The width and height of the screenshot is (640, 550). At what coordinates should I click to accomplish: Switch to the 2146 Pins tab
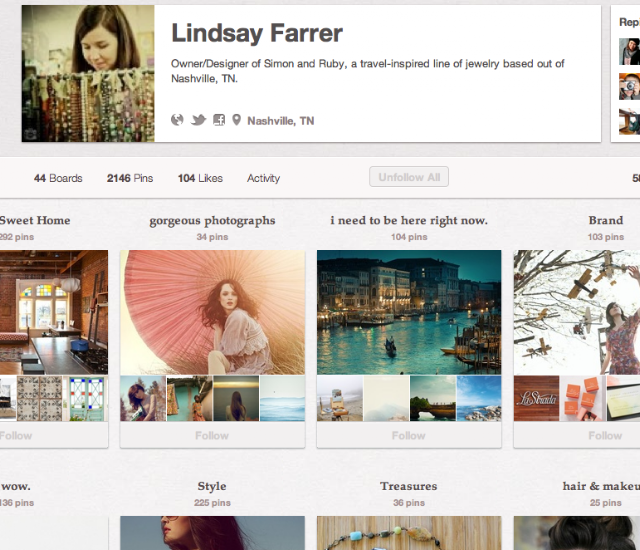point(130,178)
